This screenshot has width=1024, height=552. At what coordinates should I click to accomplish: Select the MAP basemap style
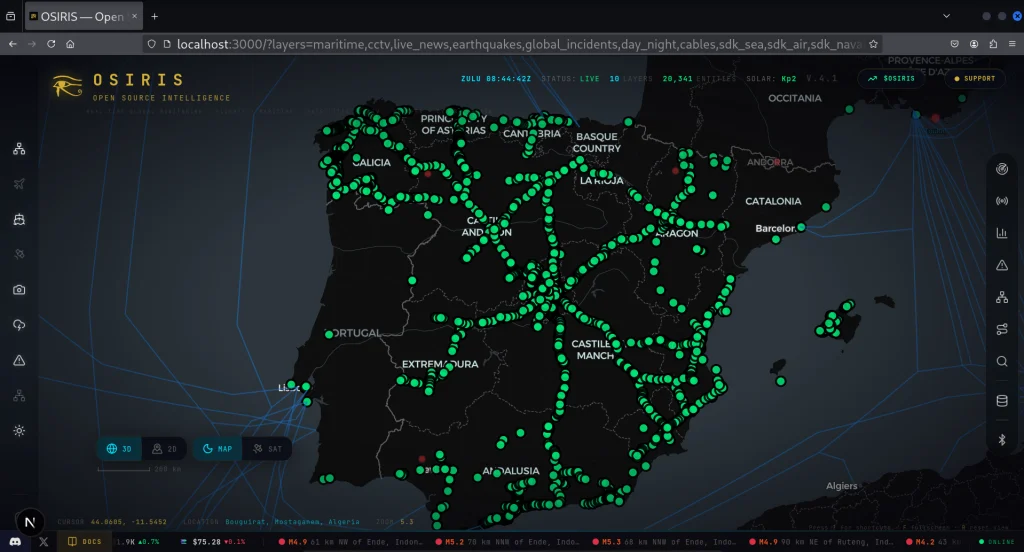tap(217, 449)
